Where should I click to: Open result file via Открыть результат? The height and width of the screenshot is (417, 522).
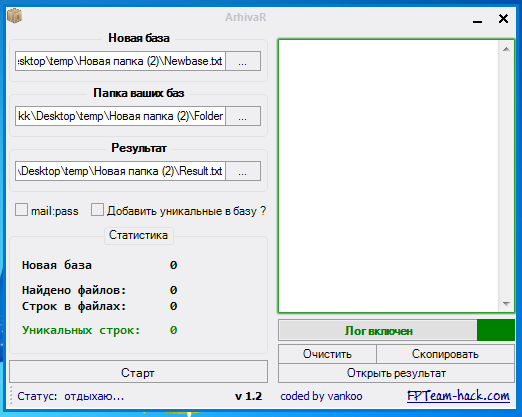(x=396, y=373)
